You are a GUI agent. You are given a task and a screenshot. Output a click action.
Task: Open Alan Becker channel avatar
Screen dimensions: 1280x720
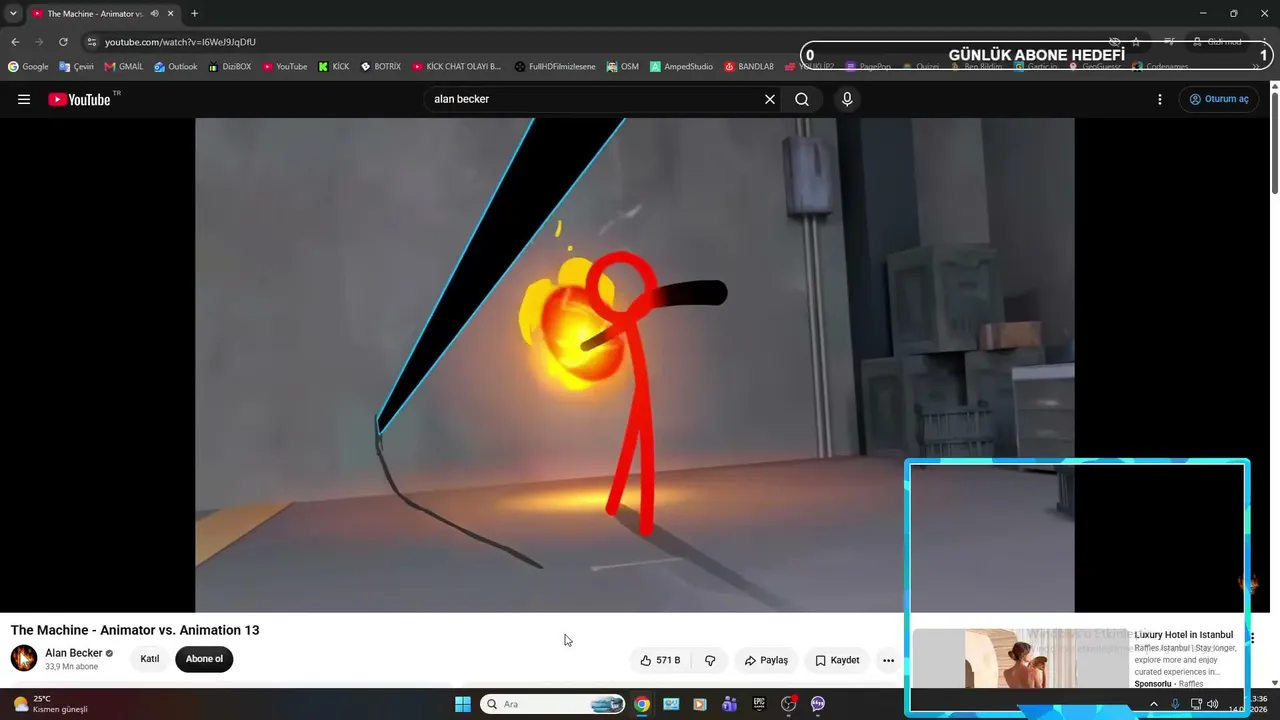click(x=24, y=658)
